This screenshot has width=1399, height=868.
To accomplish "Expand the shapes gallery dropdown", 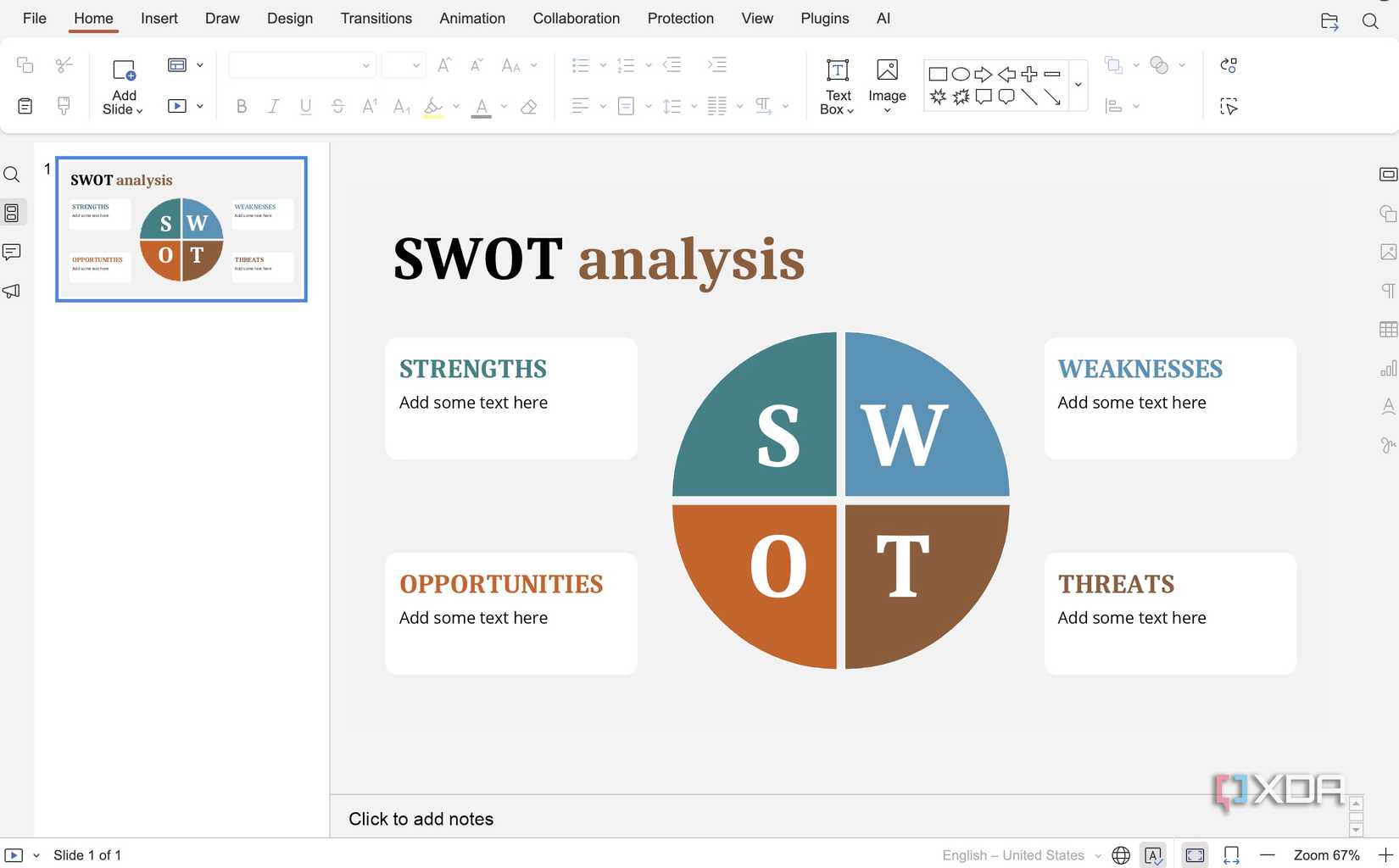I will click(x=1079, y=85).
